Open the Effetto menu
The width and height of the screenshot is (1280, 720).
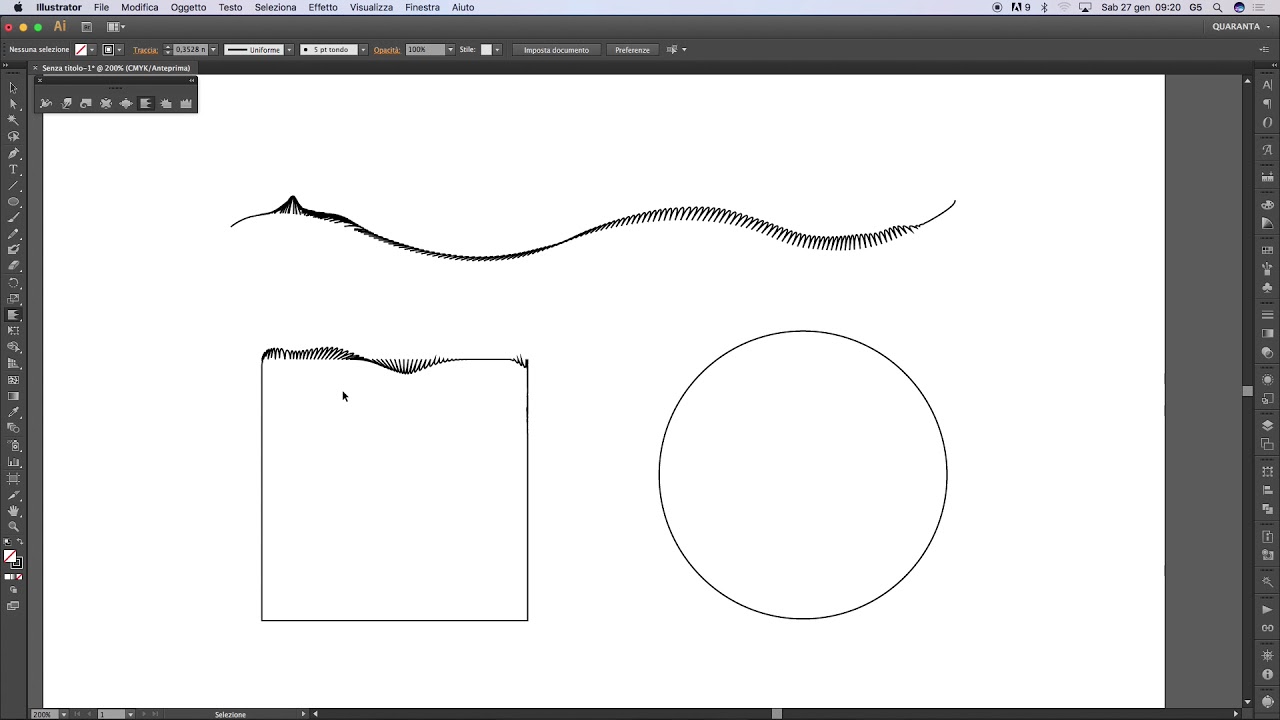point(323,7)
